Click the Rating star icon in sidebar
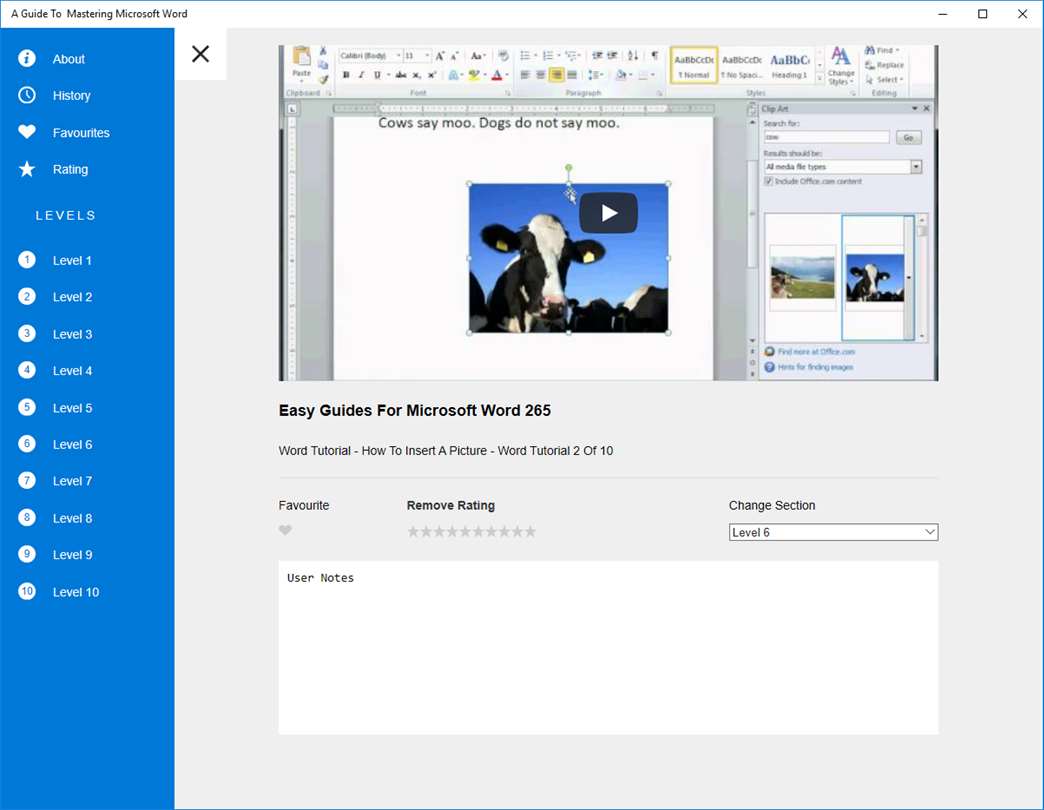1044x810 pixels. point(27,169)
